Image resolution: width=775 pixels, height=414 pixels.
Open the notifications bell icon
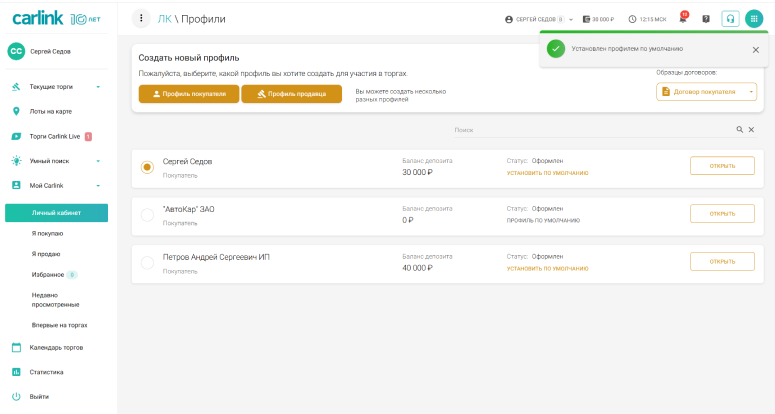pyautogui.click(x=683, y=19)
